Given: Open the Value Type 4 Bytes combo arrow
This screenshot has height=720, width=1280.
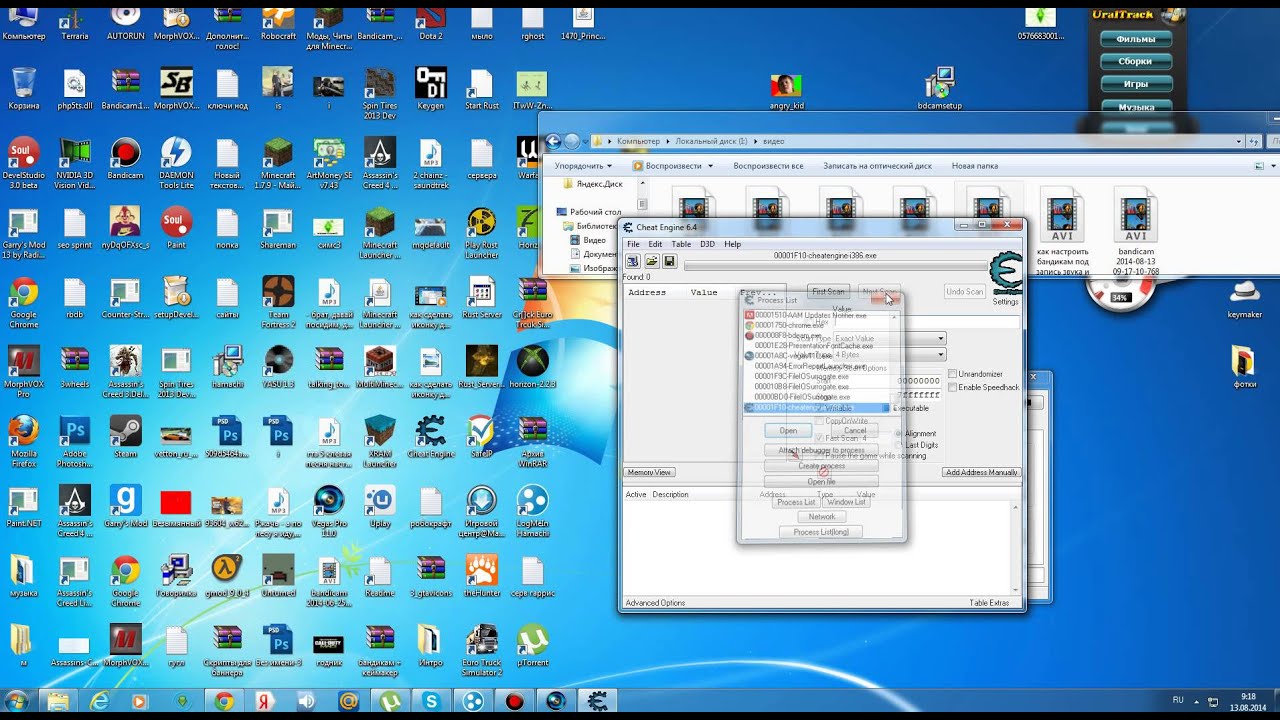Looking at the screenshot, I should (941, 355).
